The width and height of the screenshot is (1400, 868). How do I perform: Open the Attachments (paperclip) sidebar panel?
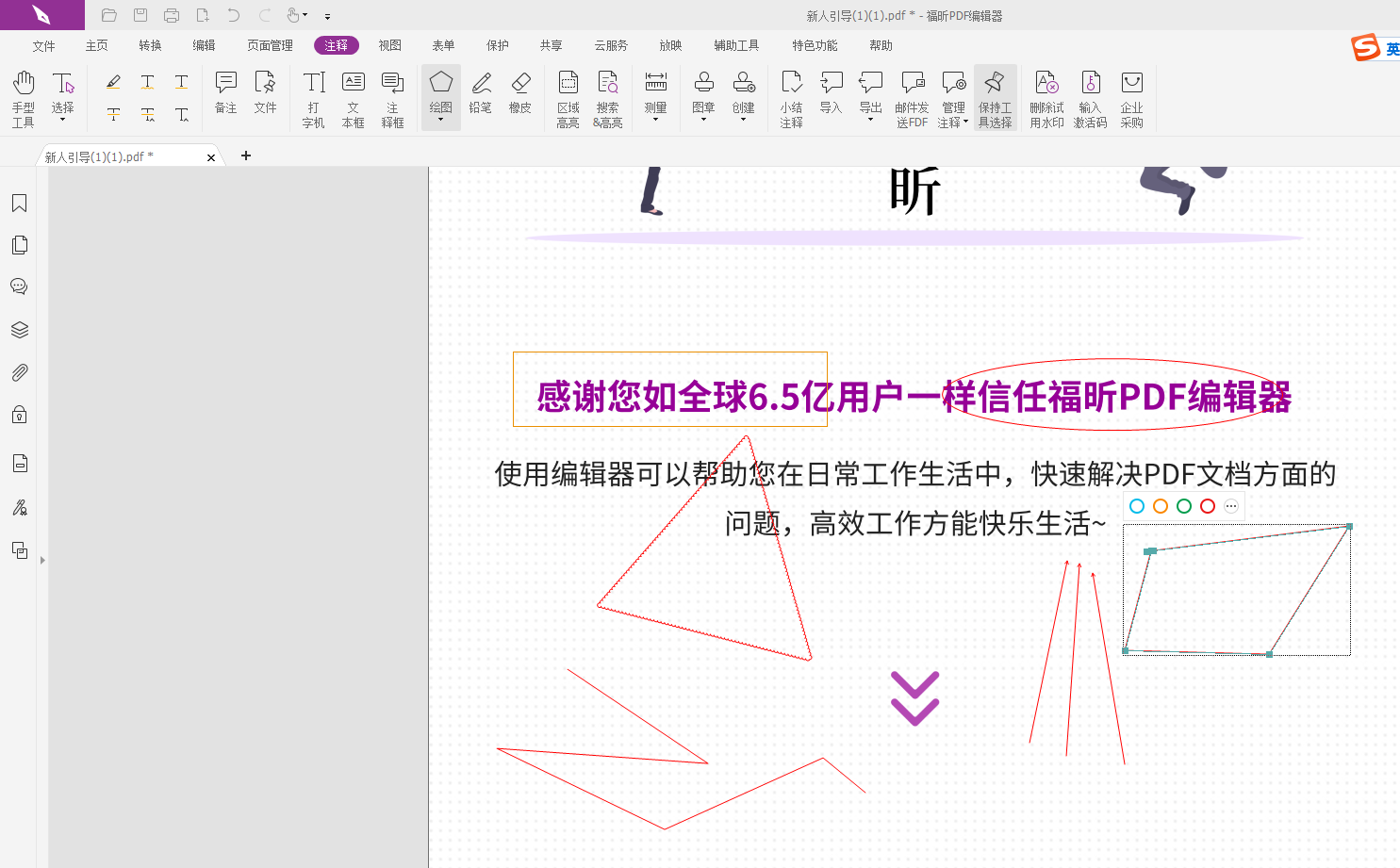click(19, 372)
